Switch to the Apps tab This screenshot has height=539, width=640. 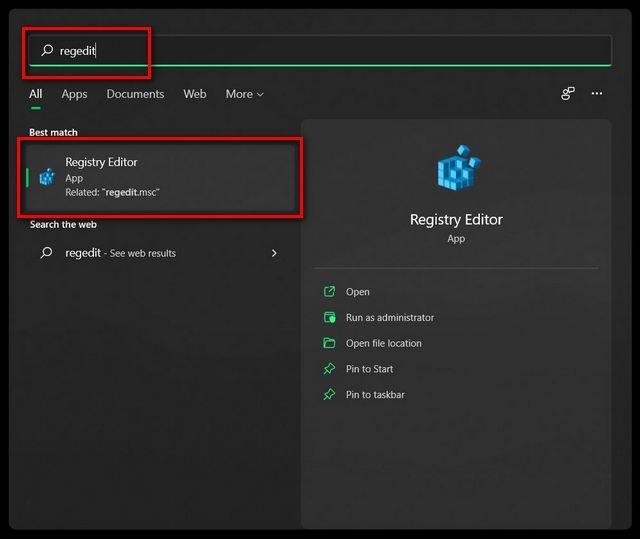(74, 94)
